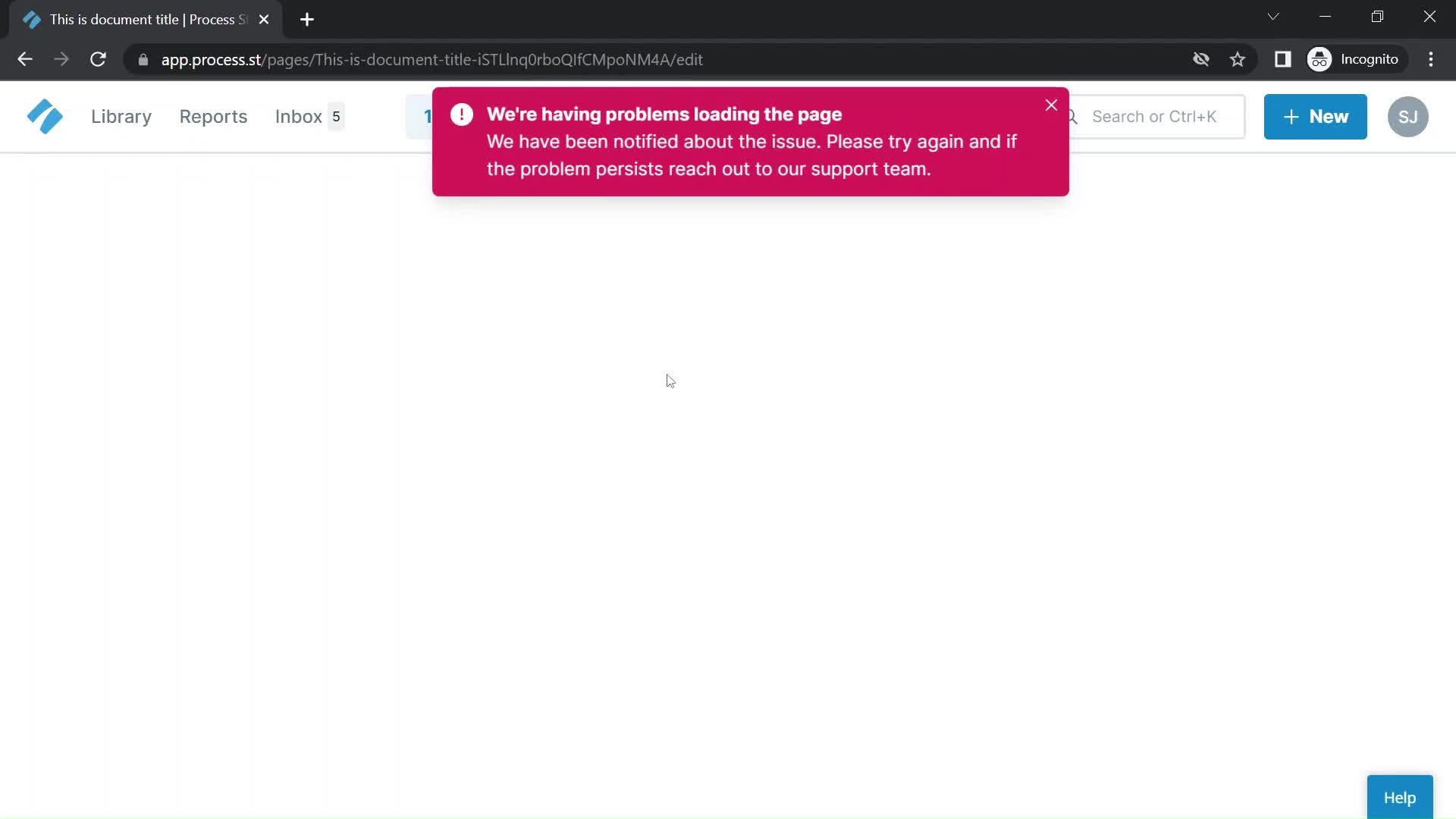Expand the browser tab options
The height and width of the screenshot is (819, 1456).
1273,17
